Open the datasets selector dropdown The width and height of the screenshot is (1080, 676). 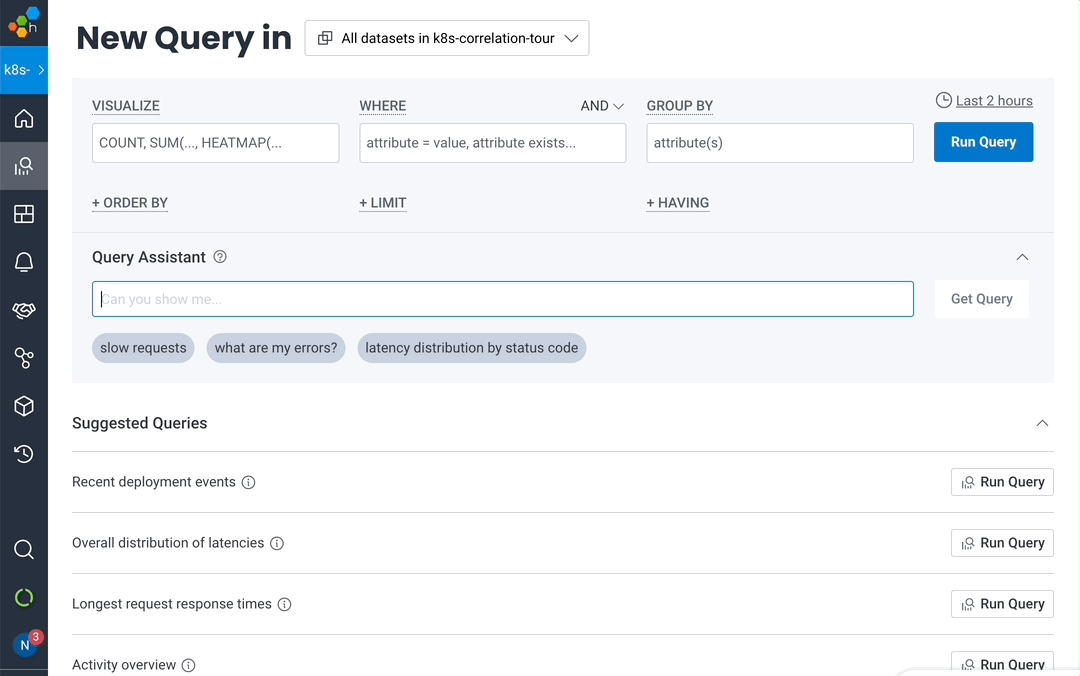pos(447,38)
